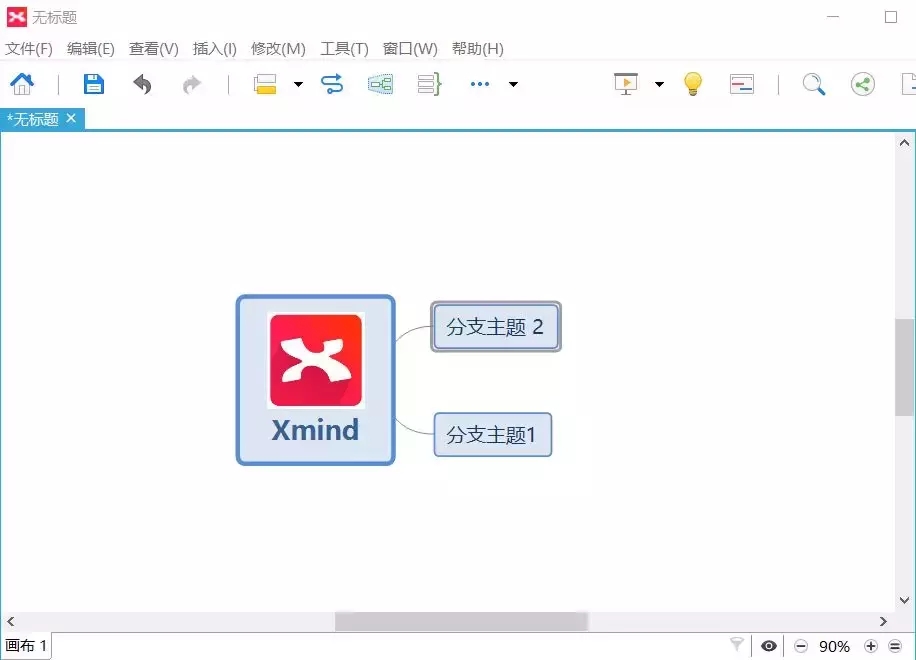
Task: Add a boundary around selected topics
Action: pyautogui.click(x=379, y=84)
